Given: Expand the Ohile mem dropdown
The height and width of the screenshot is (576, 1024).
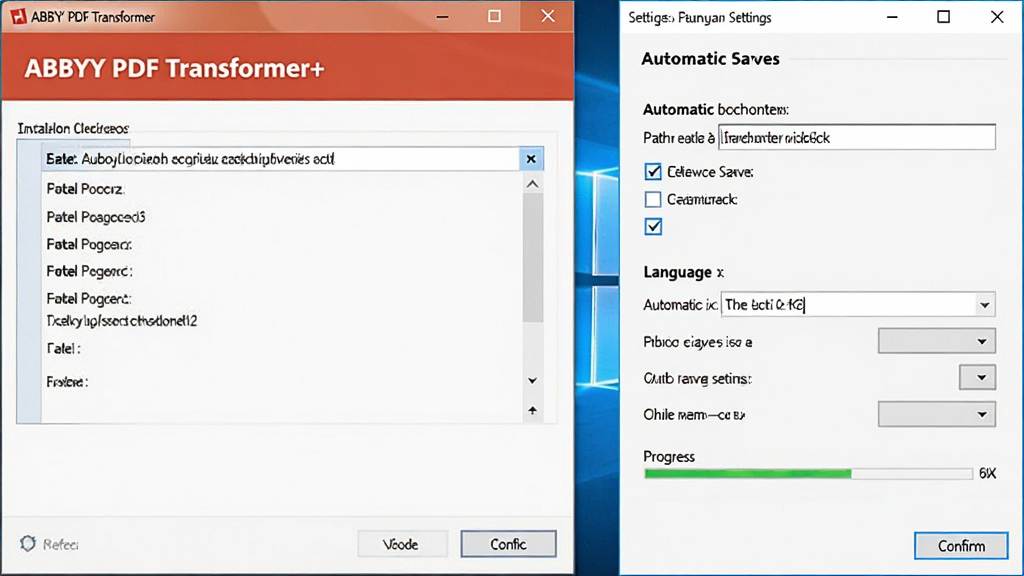Looking at the screenshot, I should [x=936, y=414].
